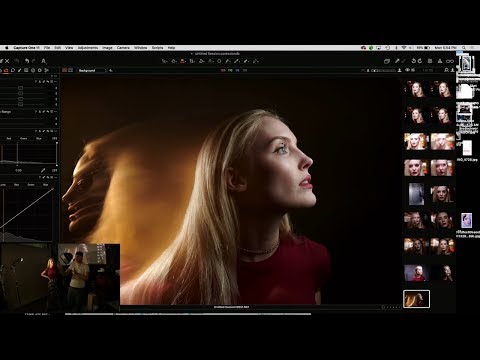480x360 pixels.
Task: Rotate image right using toolbar icon
Action: [x=420, y=61]
